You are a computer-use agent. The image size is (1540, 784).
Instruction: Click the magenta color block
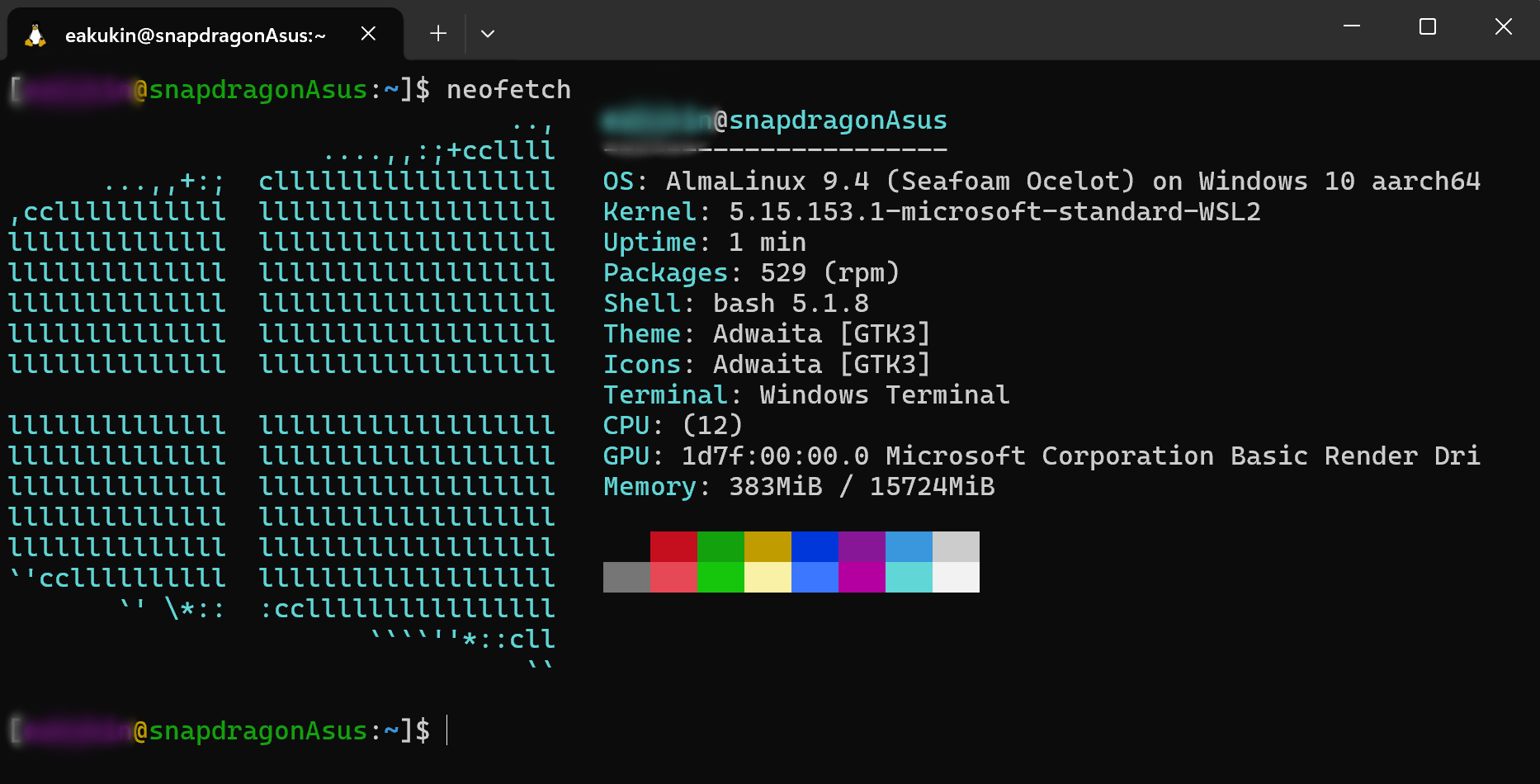point(862,577)
